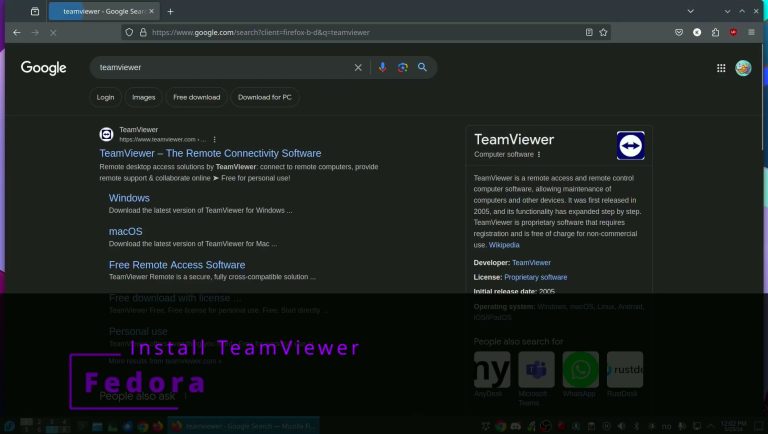The height and width of the screenshot is (434, 768).
Task: Open the Firefox hamburger menu
Action: click(751, 32)
